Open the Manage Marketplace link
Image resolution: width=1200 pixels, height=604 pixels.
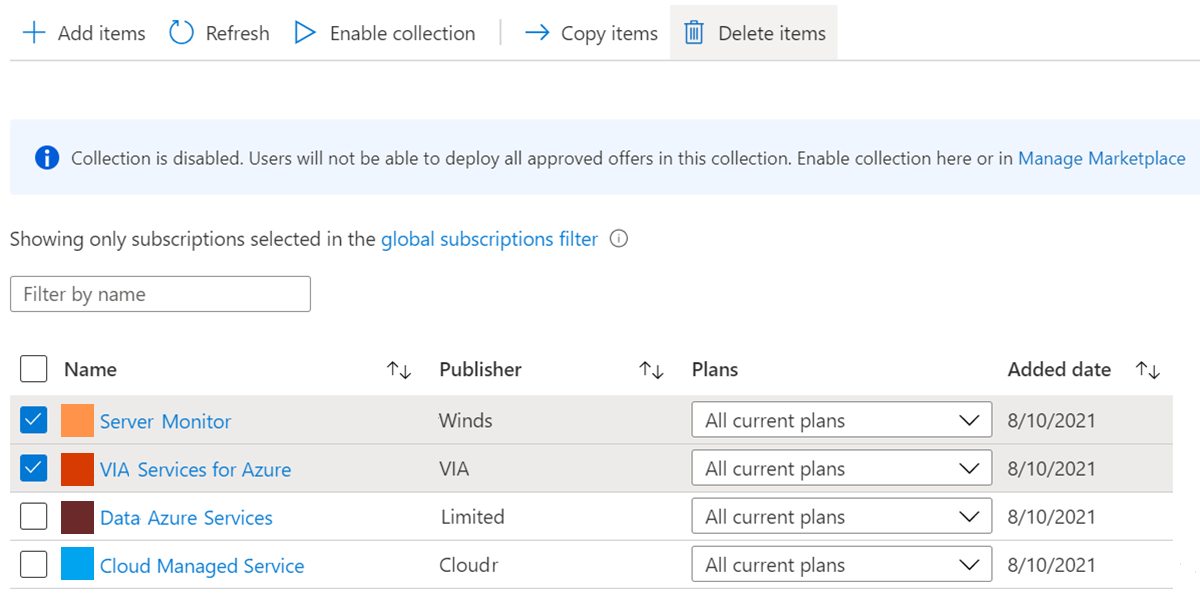click(x=1101, y=158)
